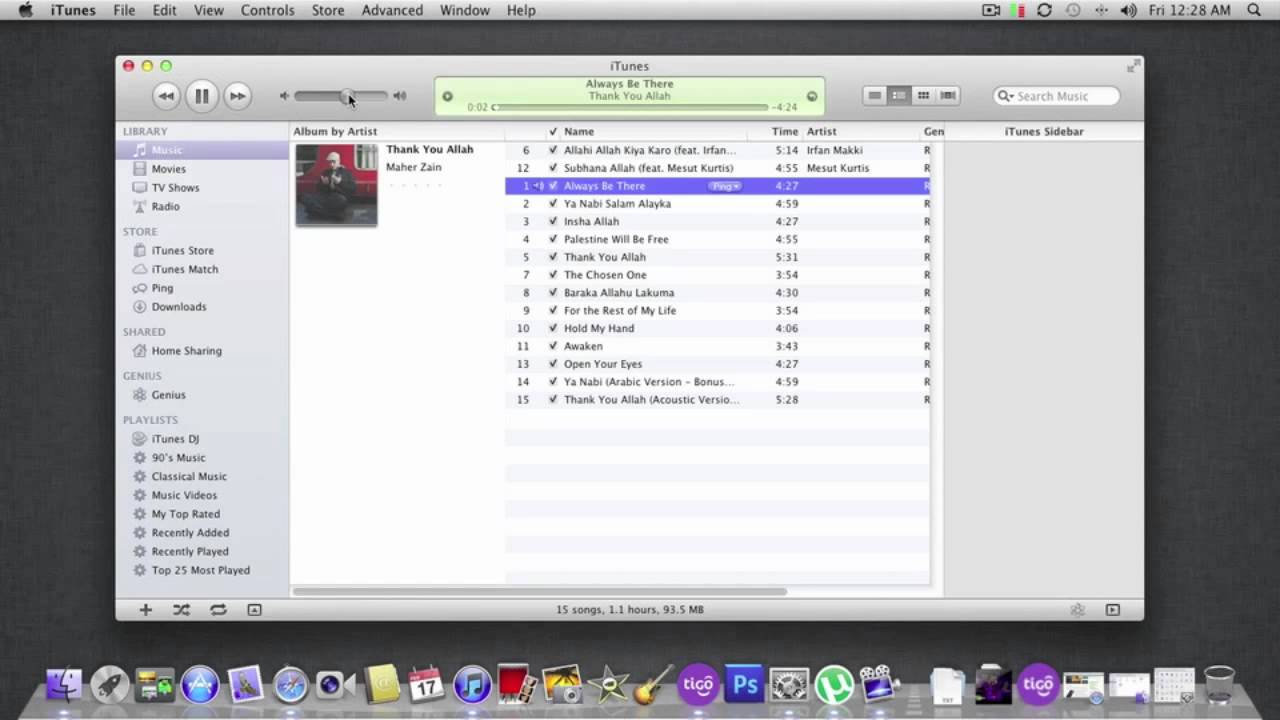This screenshot has width=1280, height=720.
Task: Toggle the iTunes Sidebar button at bottom right
Action: (1113, 609)
